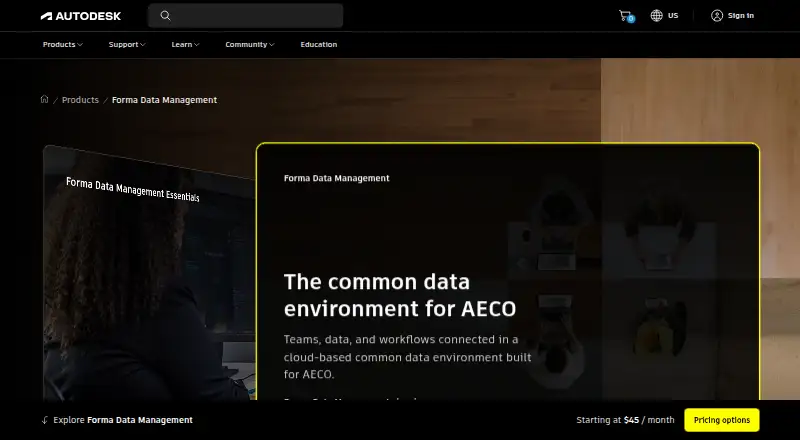
Task: Expand the Learn menu
Action: pos(185,44)
